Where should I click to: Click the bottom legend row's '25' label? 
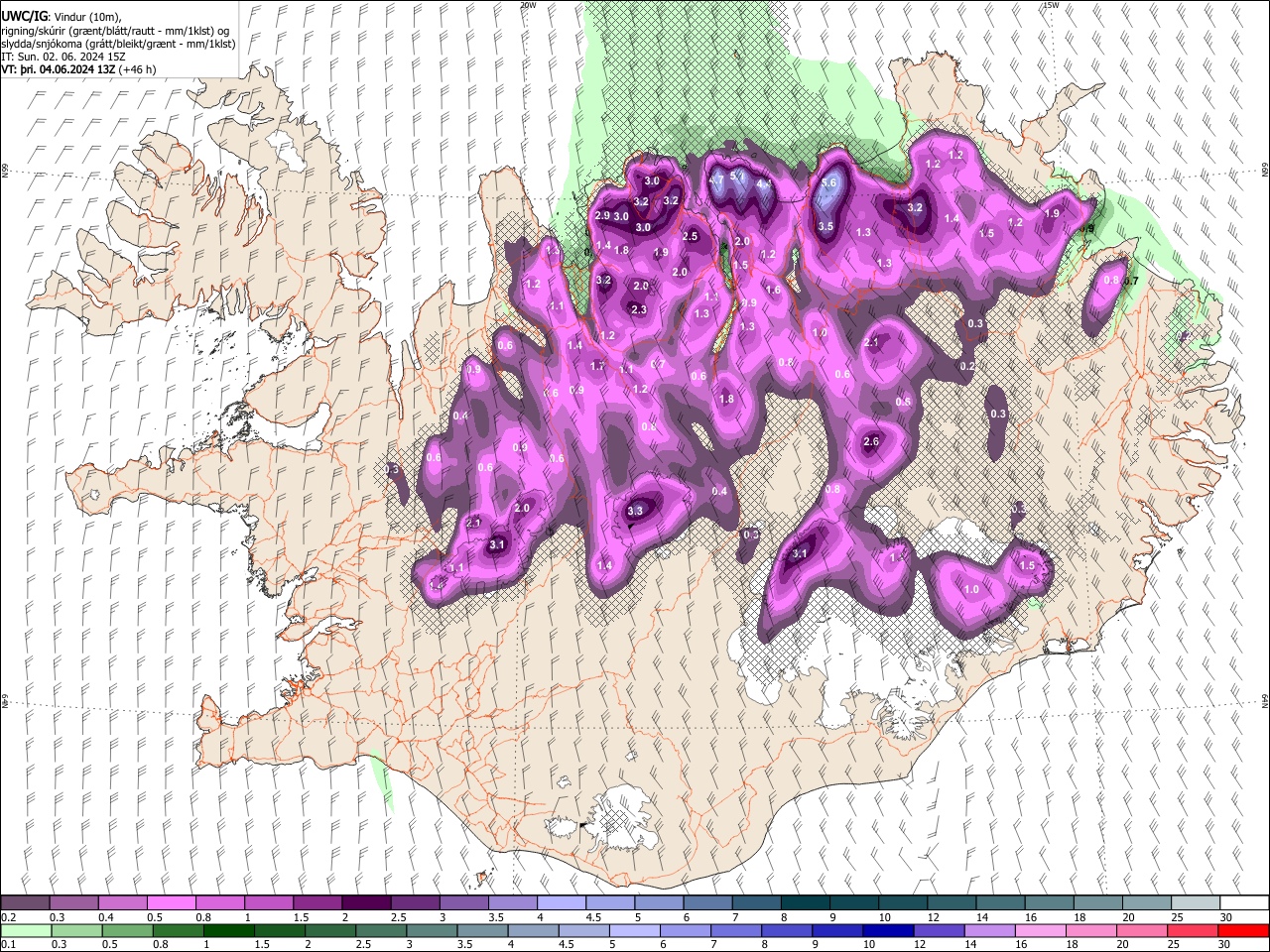[1176, 945]
